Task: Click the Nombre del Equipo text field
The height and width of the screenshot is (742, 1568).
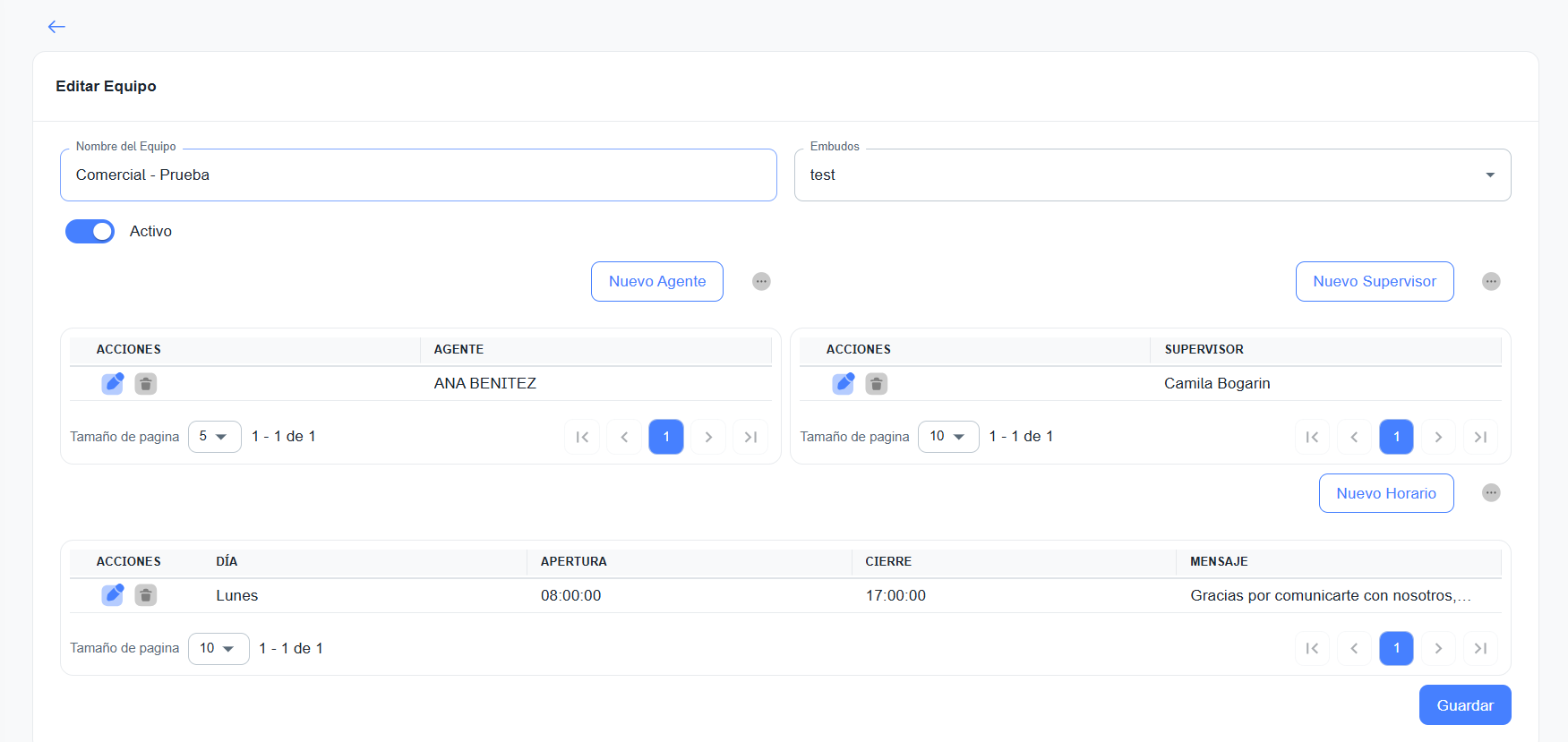Action: pos(418,175)
